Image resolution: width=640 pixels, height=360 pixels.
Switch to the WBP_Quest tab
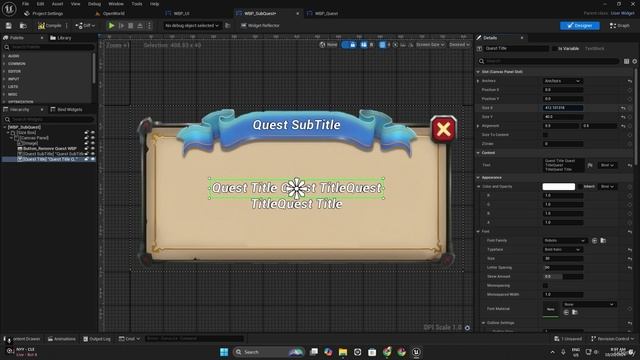click(322, 13)
